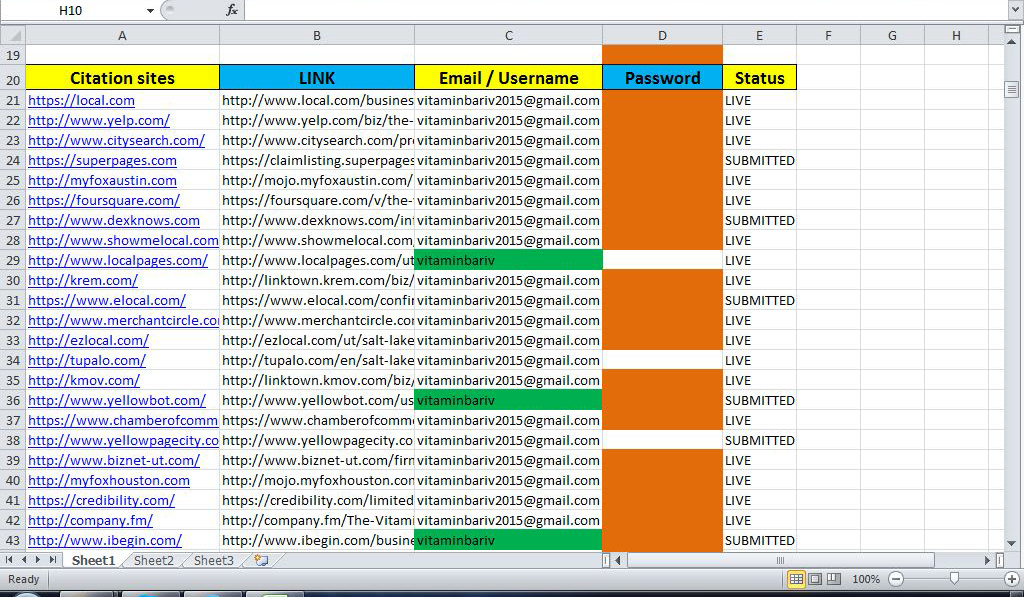This screenshot has width=1024, height=597.
Task: Click into the formula bar input
Action: (x=626, y=10)
